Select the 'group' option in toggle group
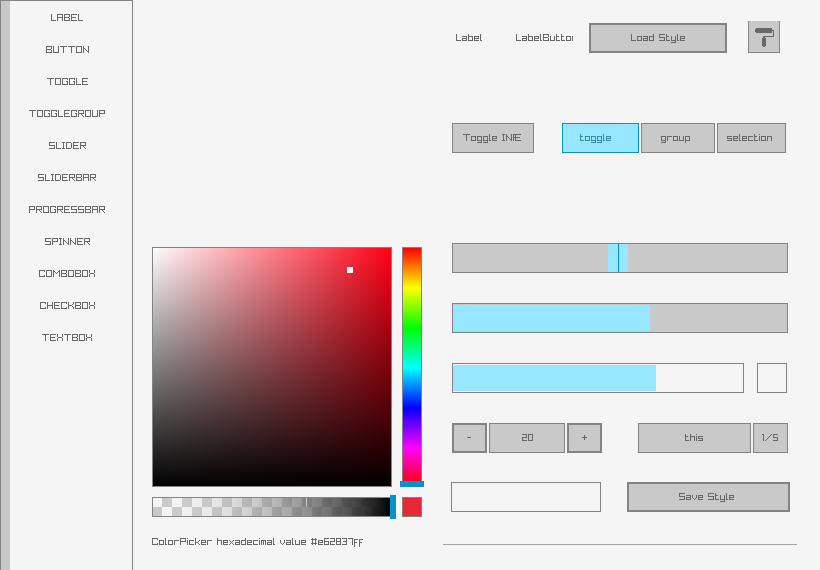820x570 pixels. tap(677, 138)
